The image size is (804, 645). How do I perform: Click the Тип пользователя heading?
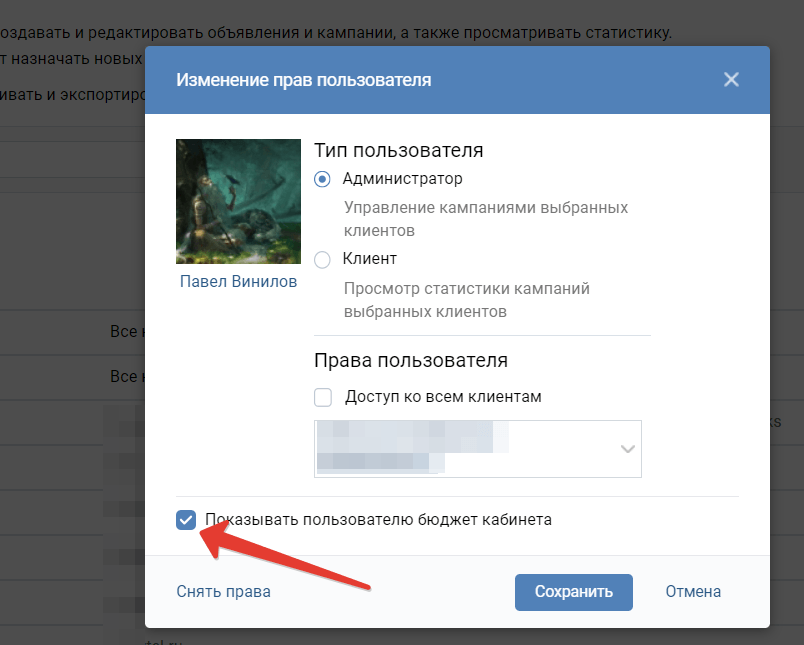[399, 151]
